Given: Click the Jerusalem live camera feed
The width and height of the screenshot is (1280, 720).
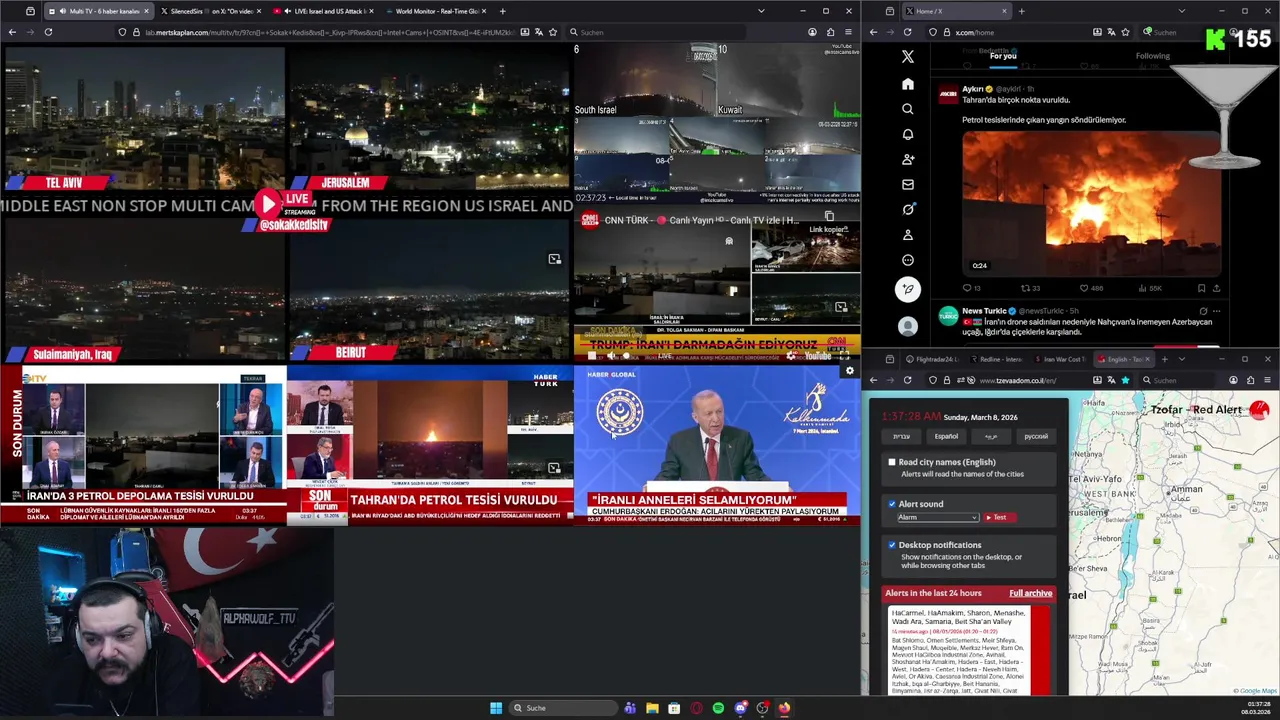Looking at the screenshot, I should pyautogui.click(x=429, y=118).
